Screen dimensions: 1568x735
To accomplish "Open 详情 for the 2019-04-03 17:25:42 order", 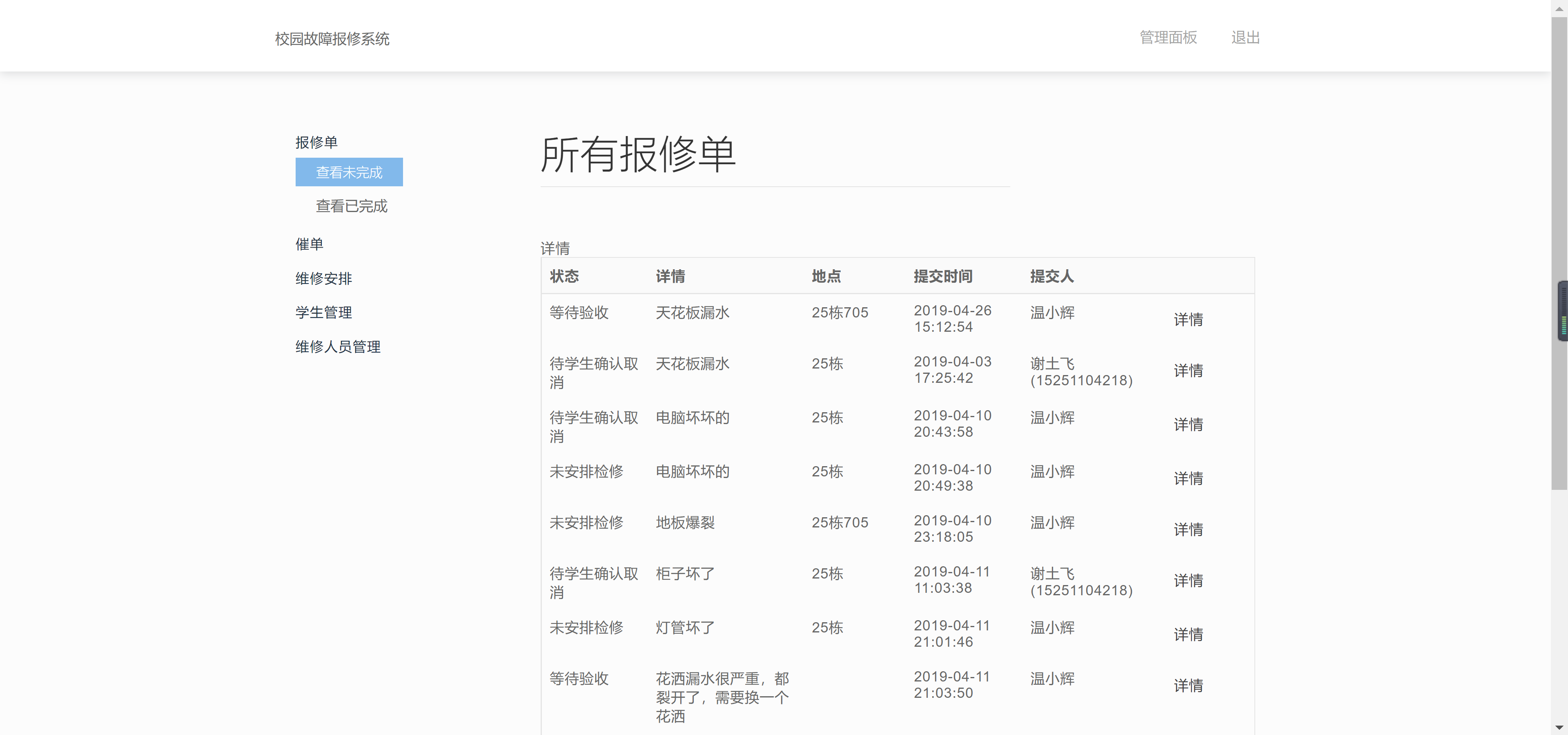I will coord(1187,370).
